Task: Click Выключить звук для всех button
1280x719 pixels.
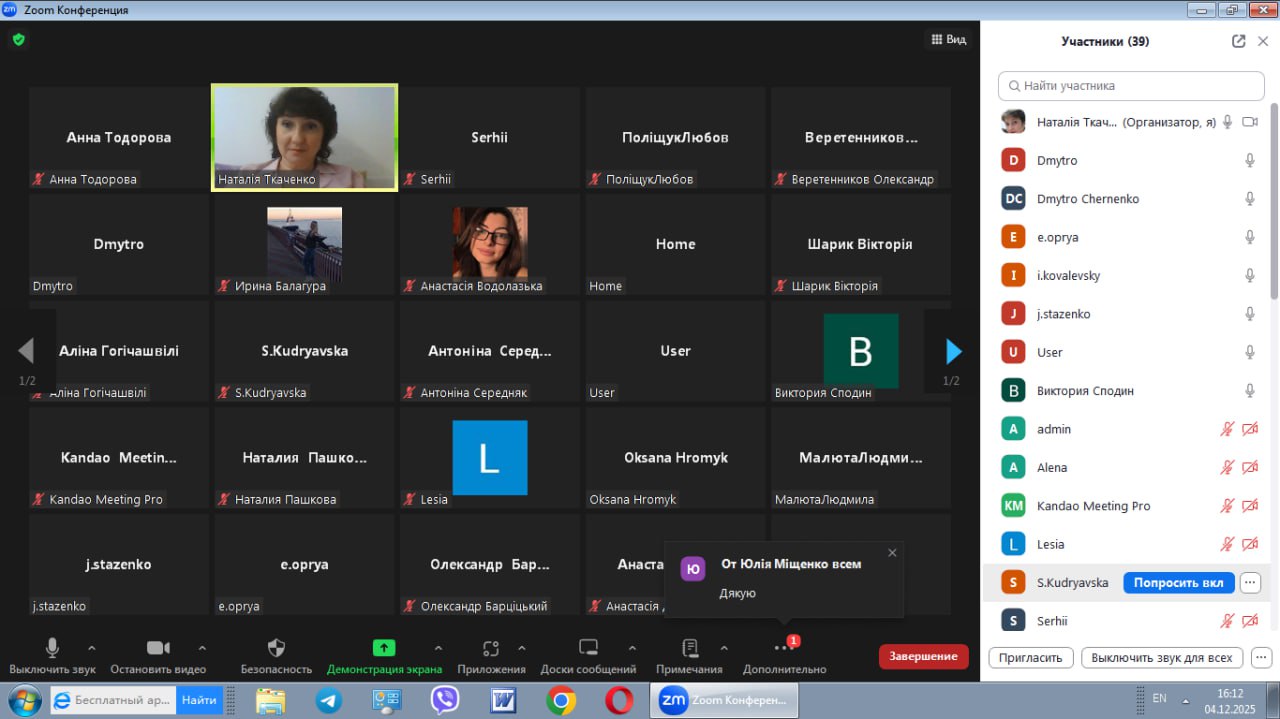Action: click(x=1161, y=658)
